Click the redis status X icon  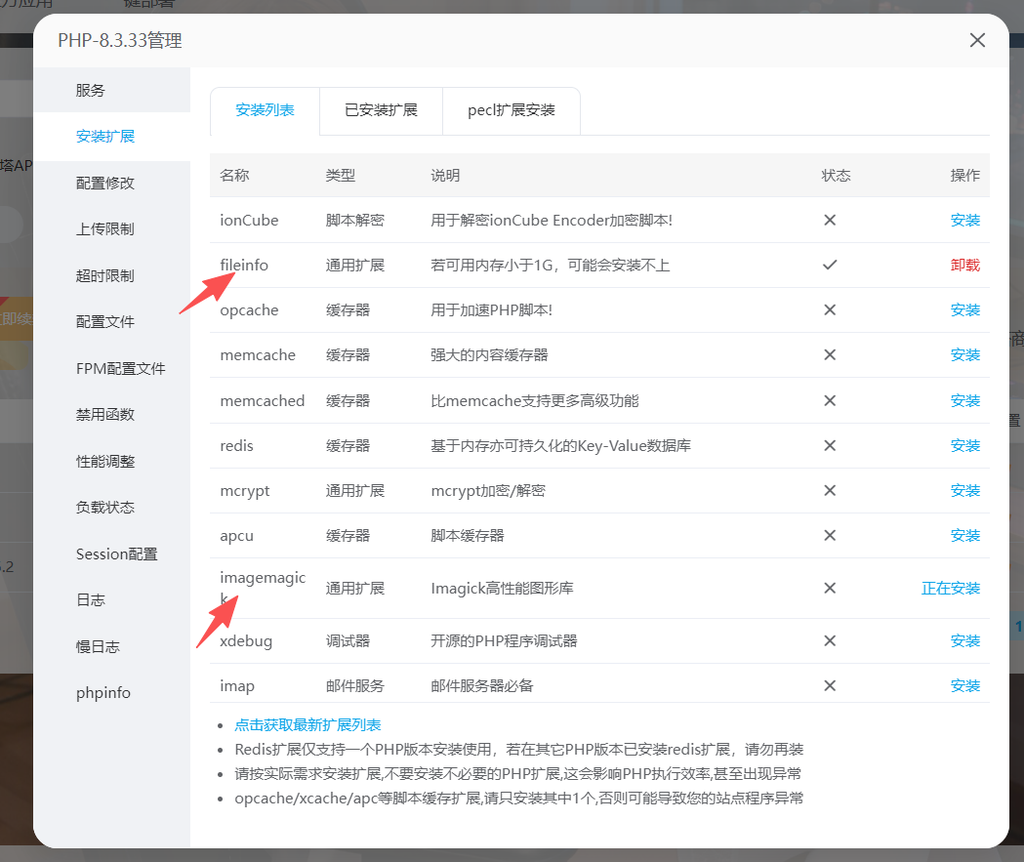click(x=830, y=446)
